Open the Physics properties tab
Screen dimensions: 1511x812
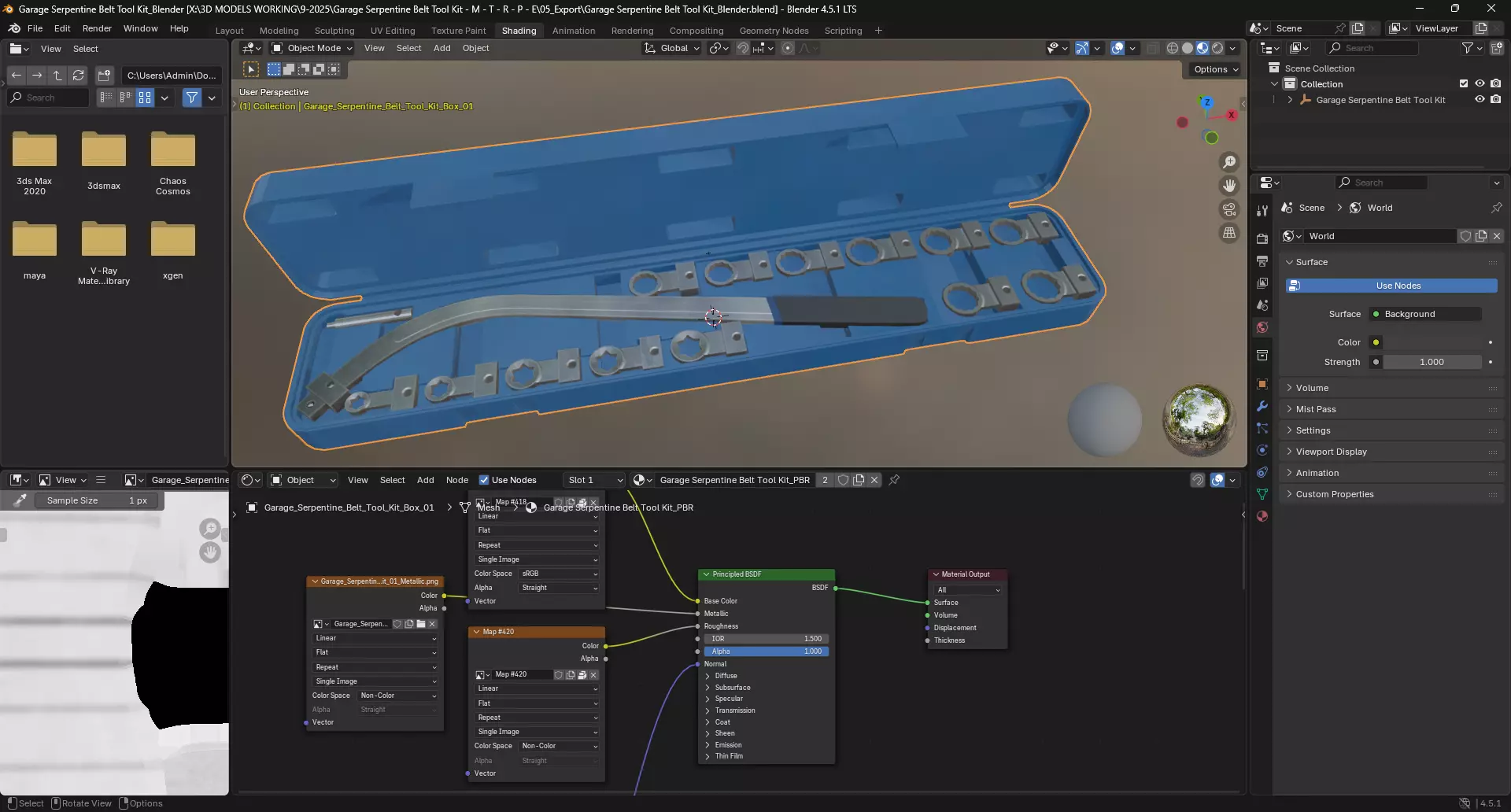(1262, 450)
